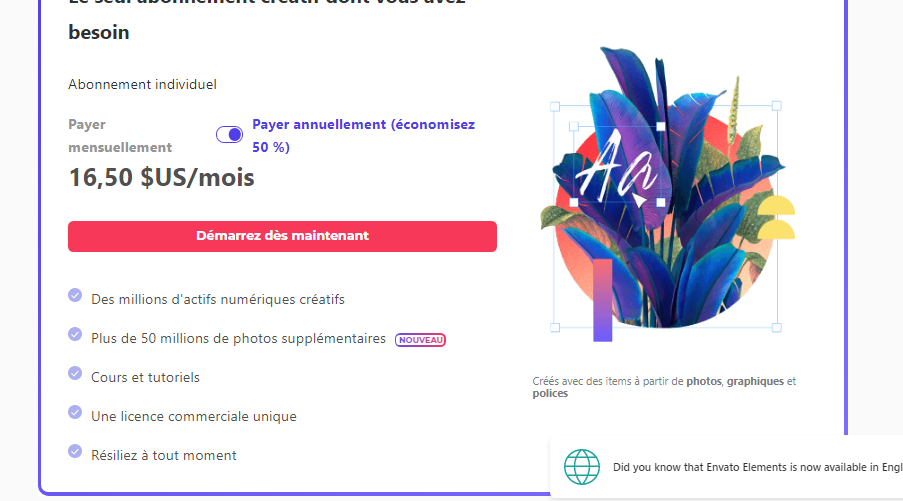Viewport: 903px width, 501px height.
Task: Click checkmark icon beside "Résiliez à tout moment"
Action: click(75, 451)
